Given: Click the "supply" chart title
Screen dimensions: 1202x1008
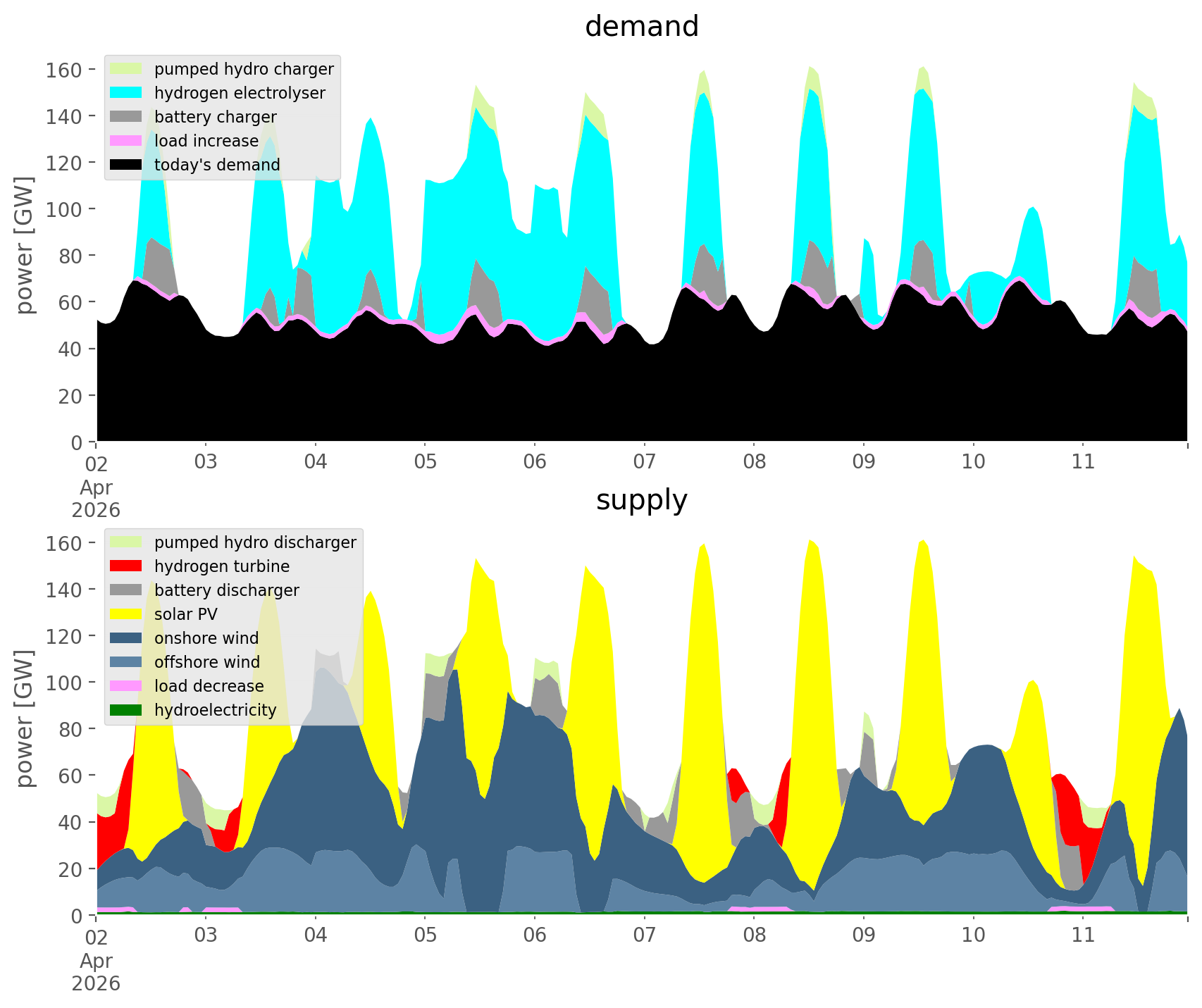Looking at the screenshot, I should [641, 500].
